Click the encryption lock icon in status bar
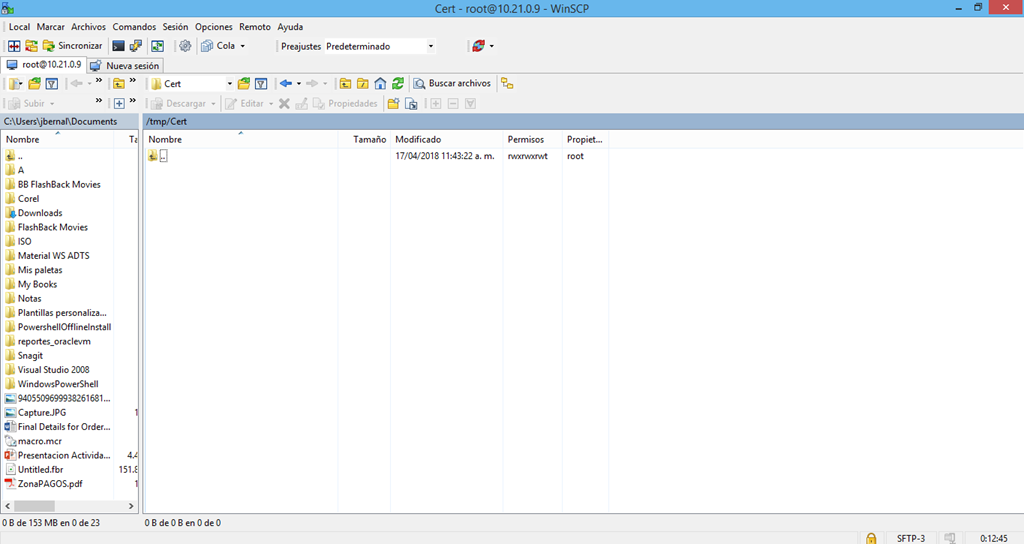The image size is (1024, 544). pyautogui.click(x=871, y=538)
